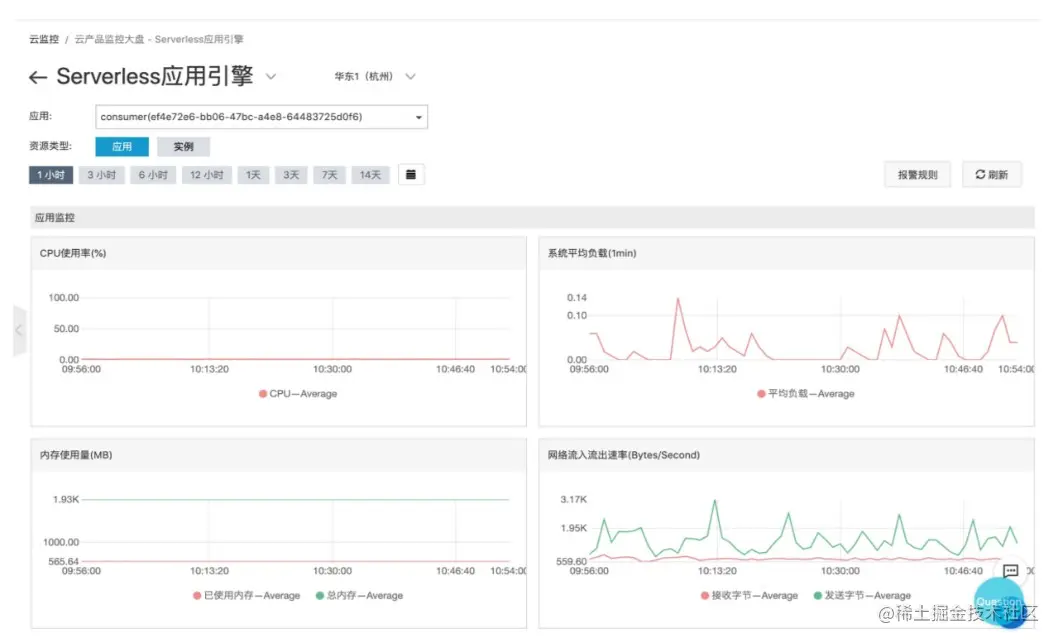
Task: Select the 6 小时 time range
Action: coord(153,175)
